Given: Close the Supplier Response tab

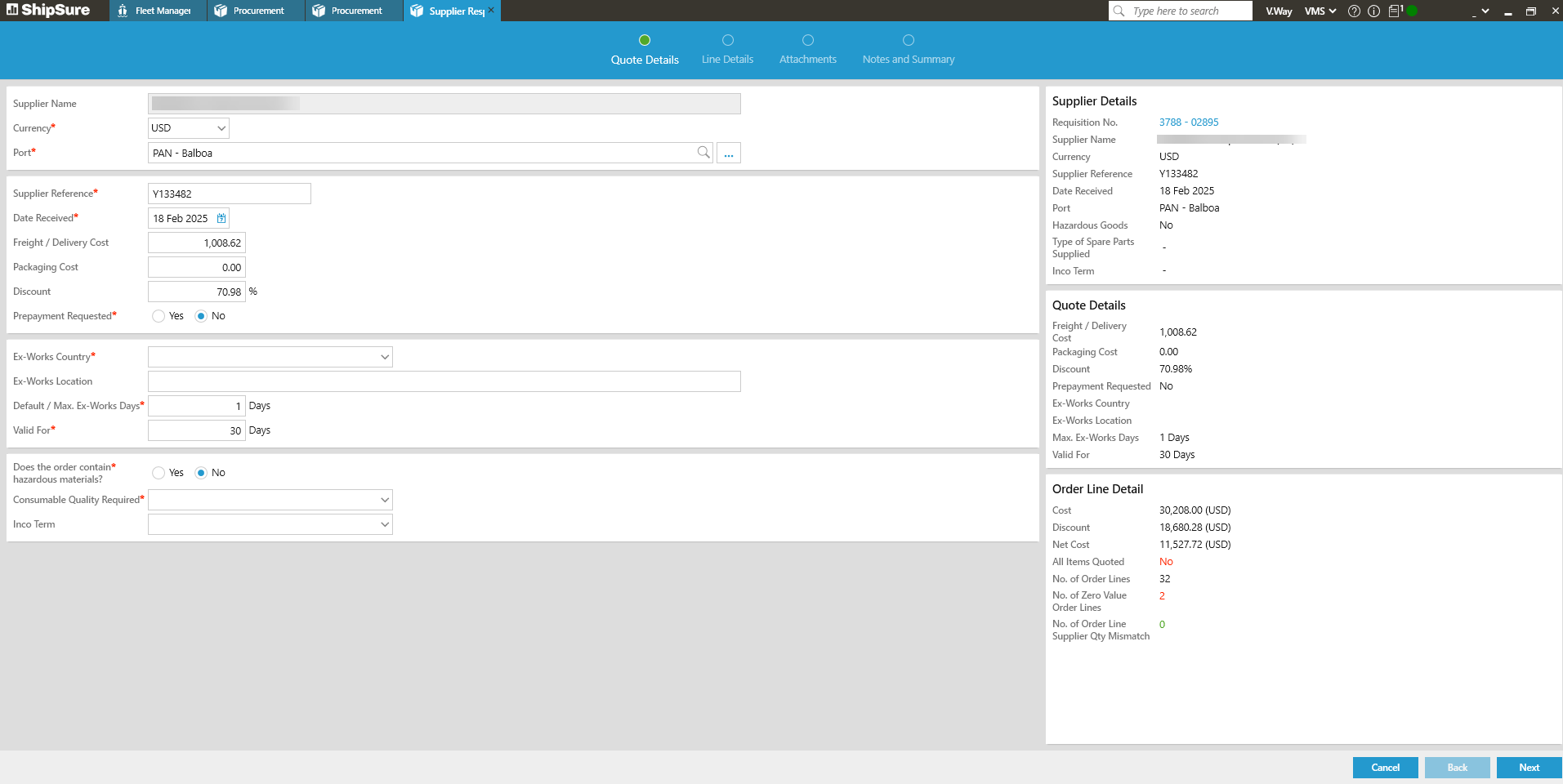Looking at the screenshot, I should [491, 10].
